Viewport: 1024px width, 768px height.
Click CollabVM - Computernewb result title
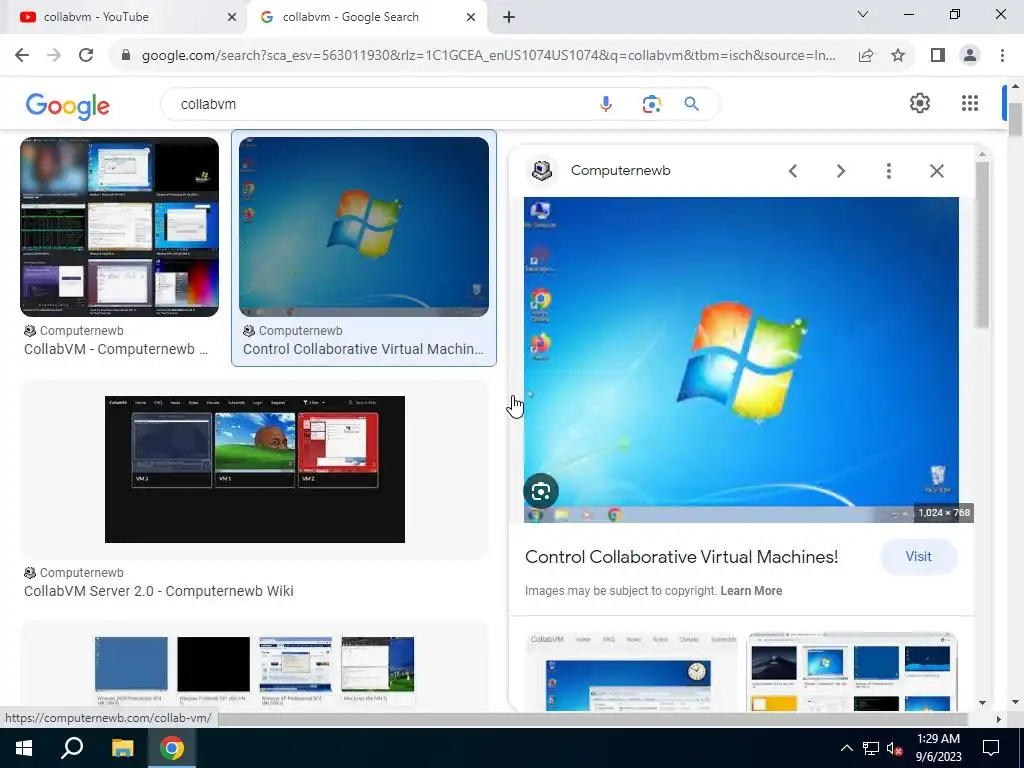click(x=116, y=349)
